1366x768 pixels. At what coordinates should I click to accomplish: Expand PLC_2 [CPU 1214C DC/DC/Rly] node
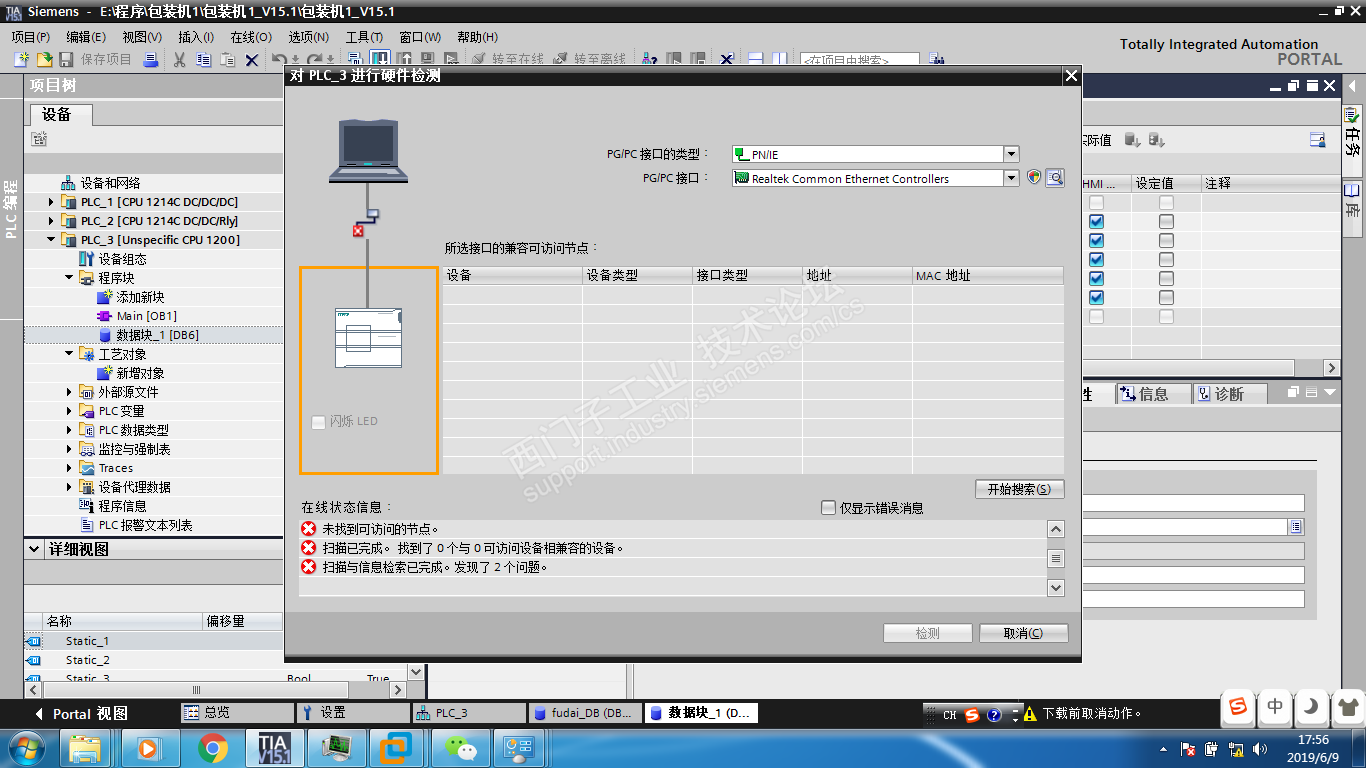[52, 221]
